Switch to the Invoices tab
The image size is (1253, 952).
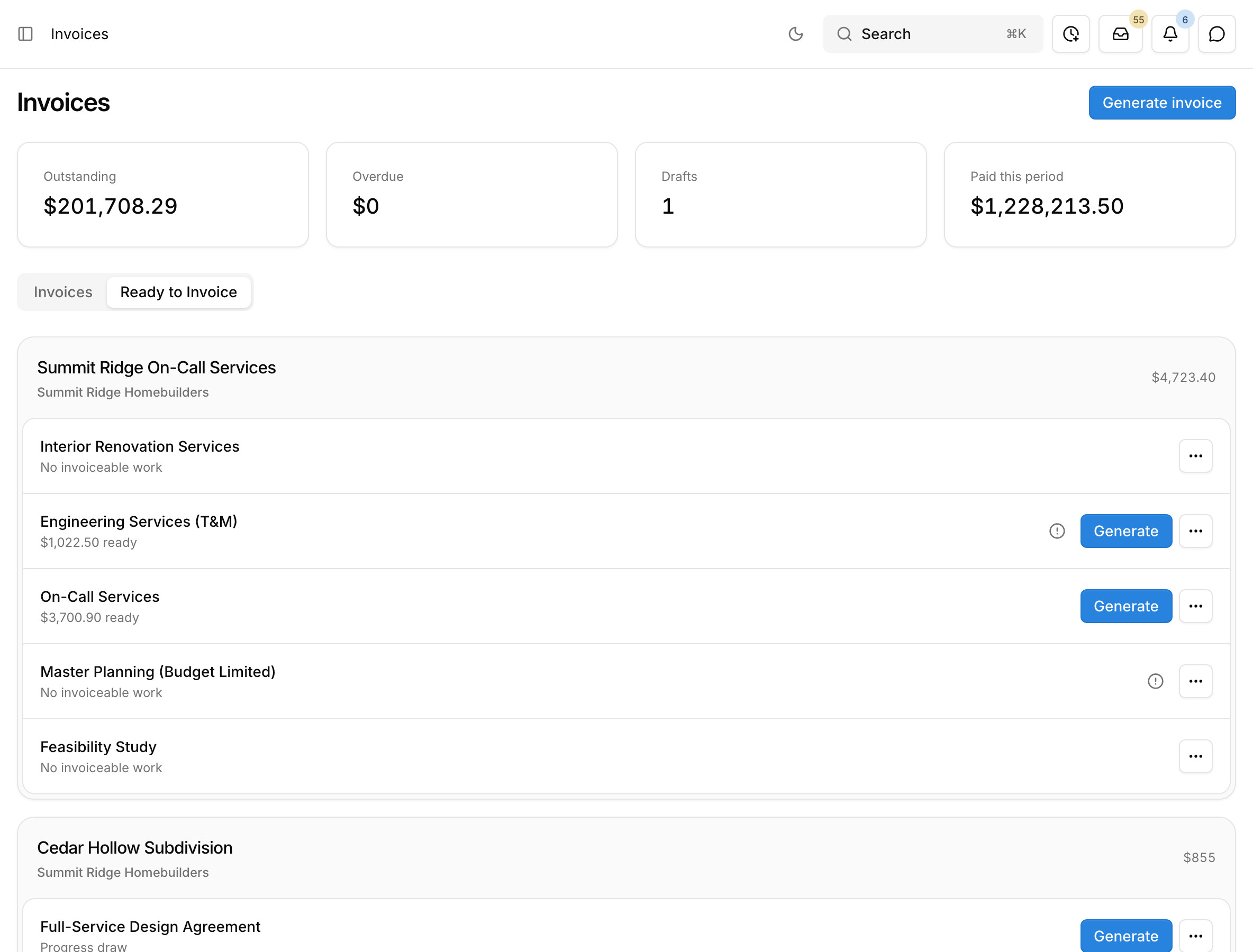click(x=63, y=292)
